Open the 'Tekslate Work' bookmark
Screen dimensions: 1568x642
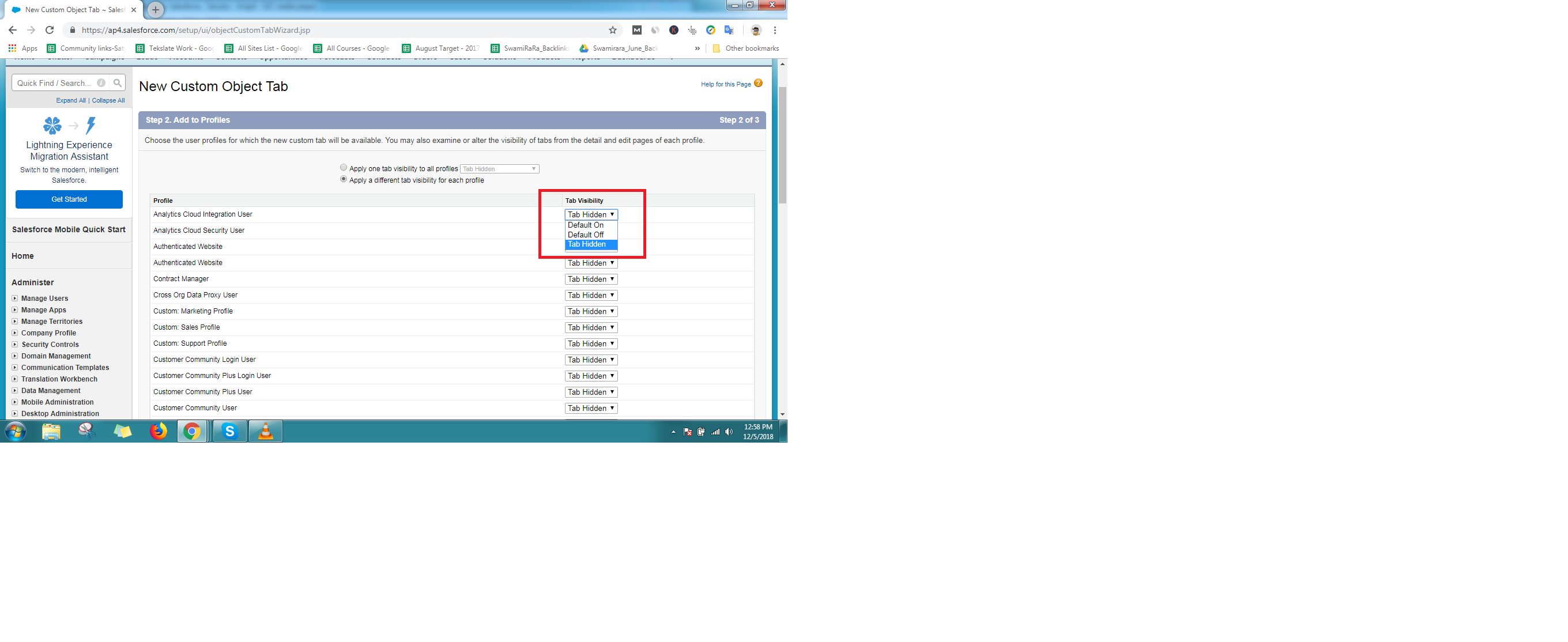pos(175,48)
